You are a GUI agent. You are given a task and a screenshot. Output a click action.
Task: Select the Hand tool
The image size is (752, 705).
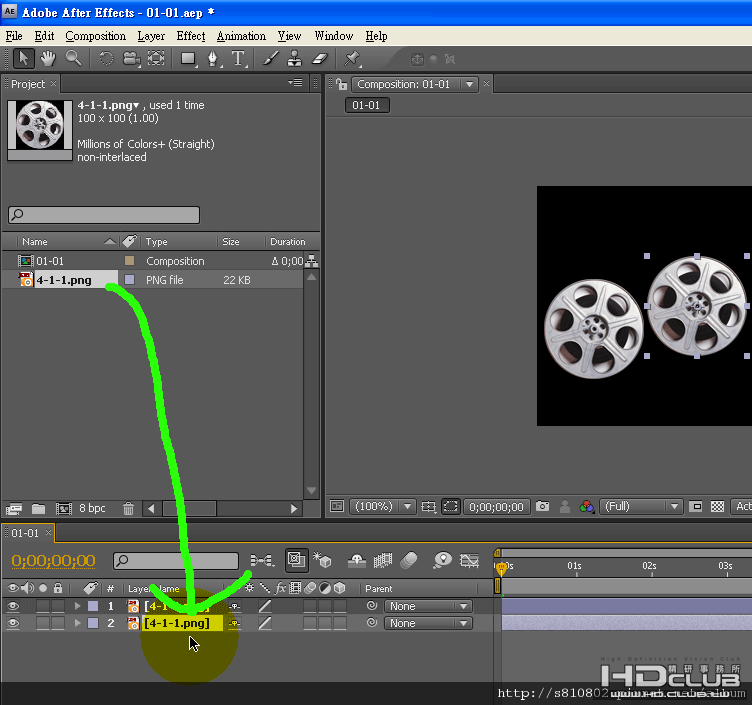point(48,59)
